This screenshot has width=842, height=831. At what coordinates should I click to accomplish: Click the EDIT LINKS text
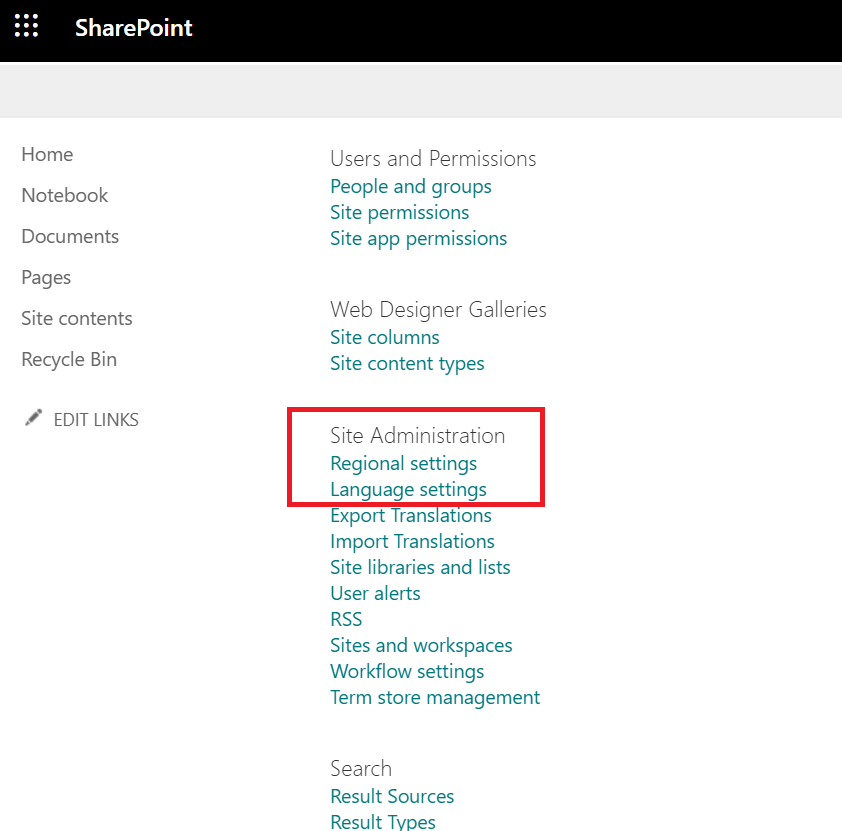pos(96,420)
